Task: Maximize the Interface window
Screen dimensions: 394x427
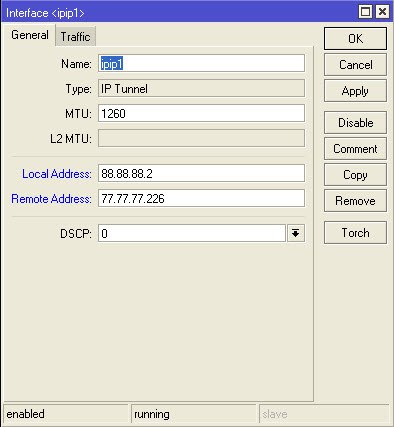Action: coord(366,12)
